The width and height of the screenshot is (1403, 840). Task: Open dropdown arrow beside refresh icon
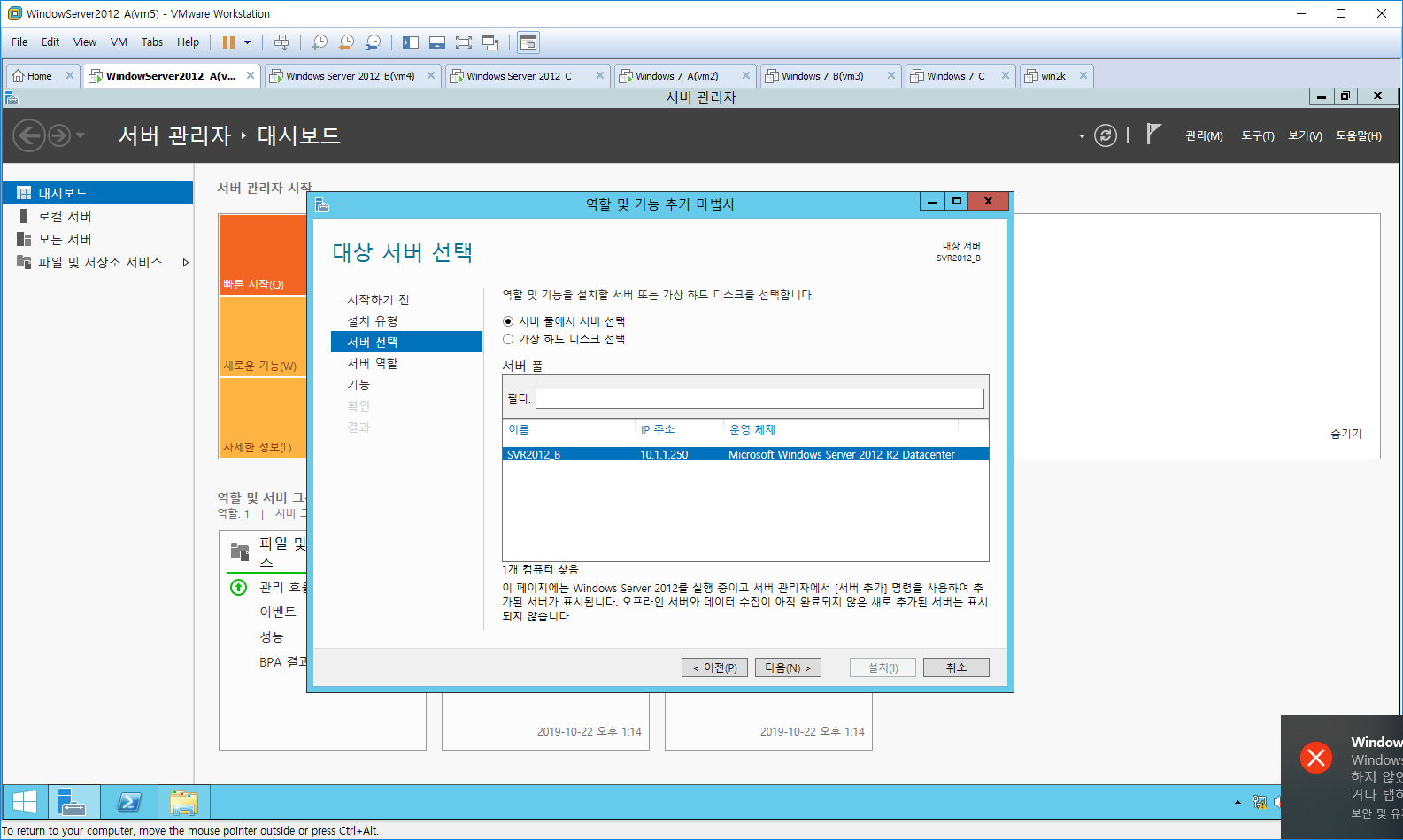tap(1082, 136)
